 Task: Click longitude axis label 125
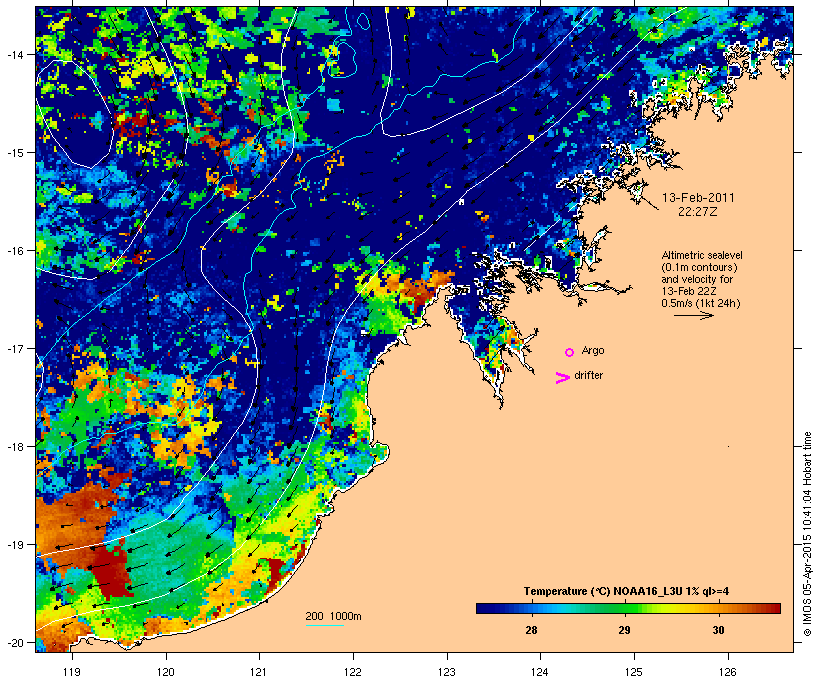click(634, 672)
